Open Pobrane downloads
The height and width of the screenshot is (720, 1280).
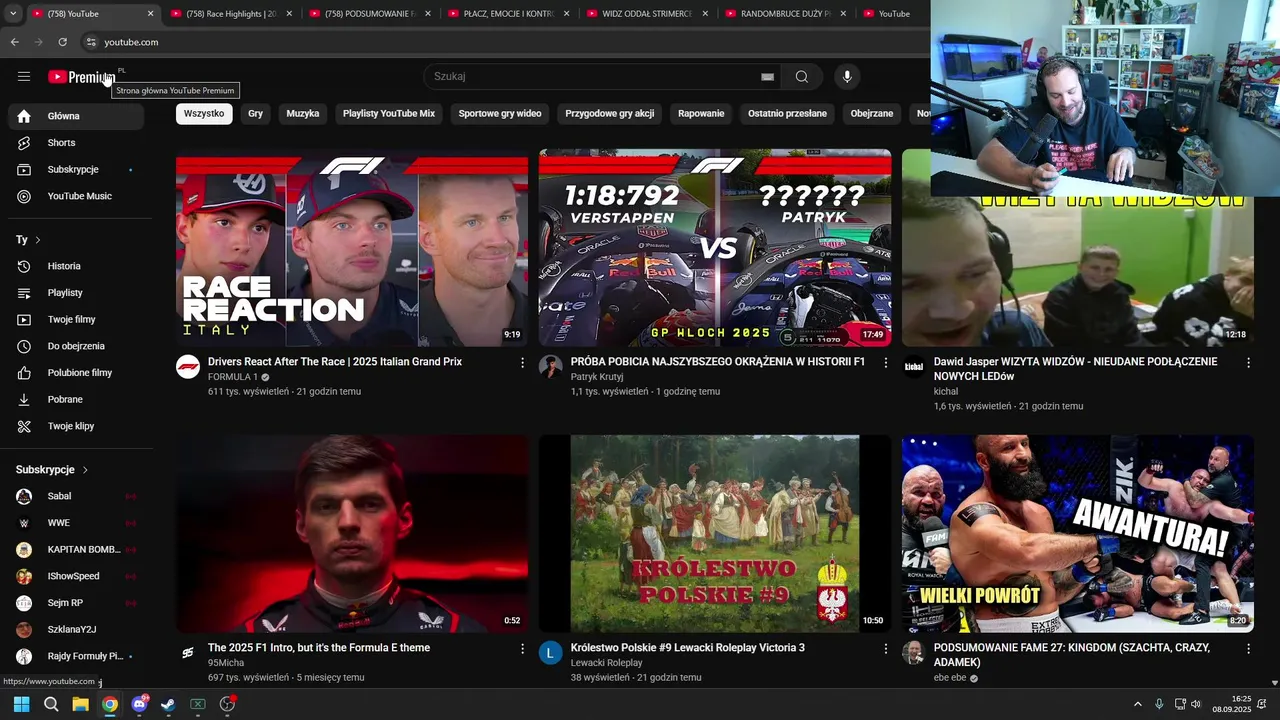click(x=76, y=399)
